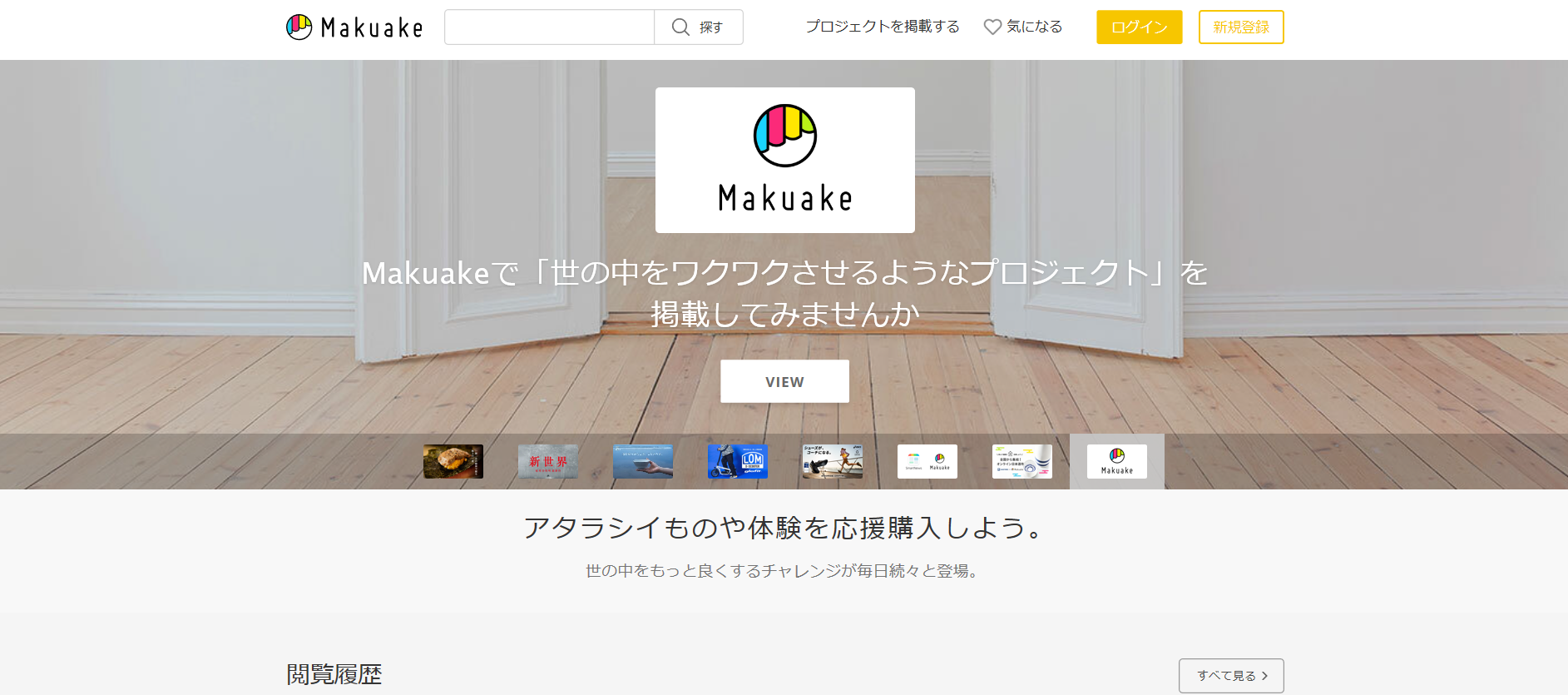Screen dimensions: 1568x695
Task: Select the active Makuake logo thumbnail
Action: point(1117,461)
